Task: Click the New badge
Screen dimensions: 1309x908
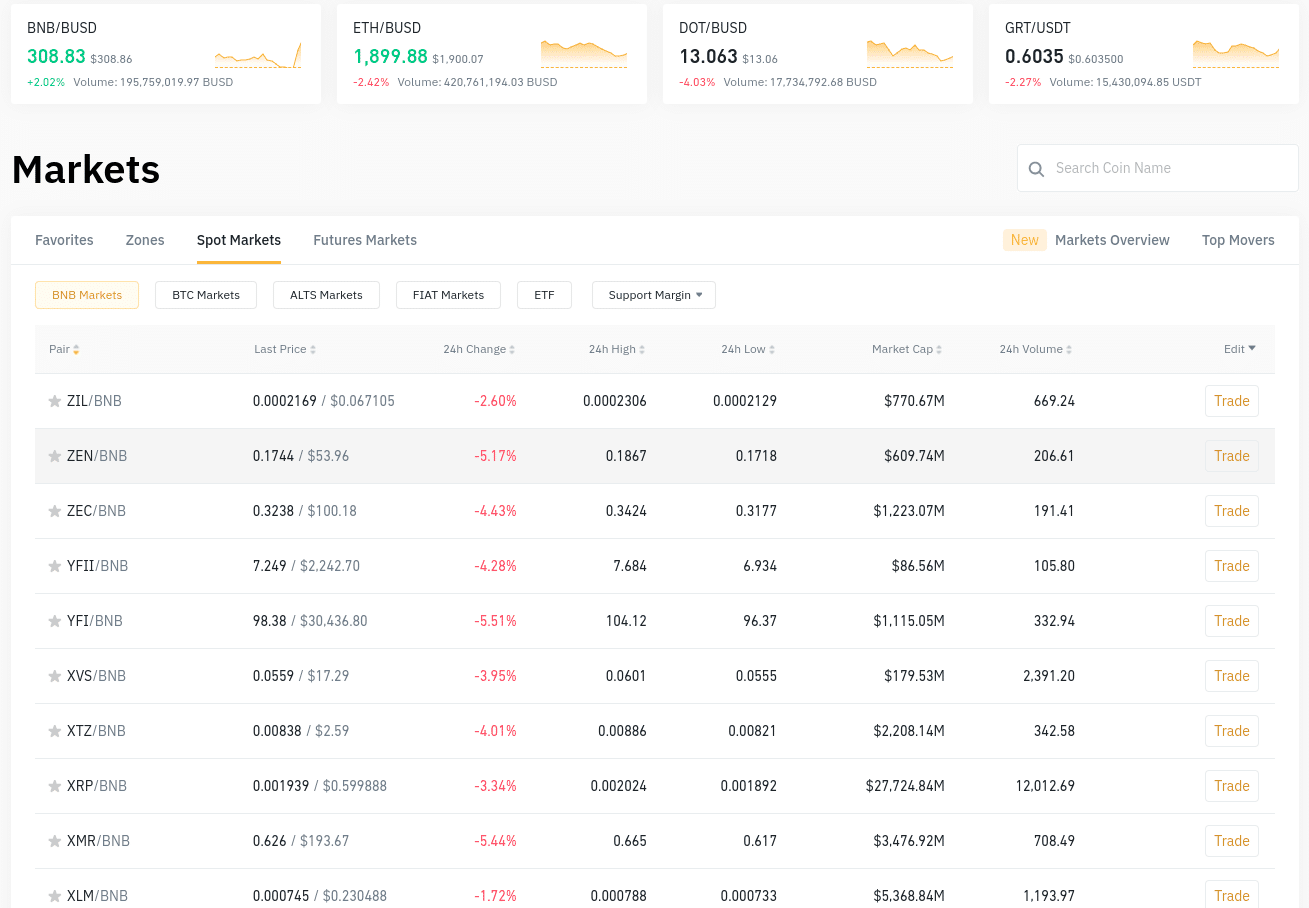Action: 1025,240
